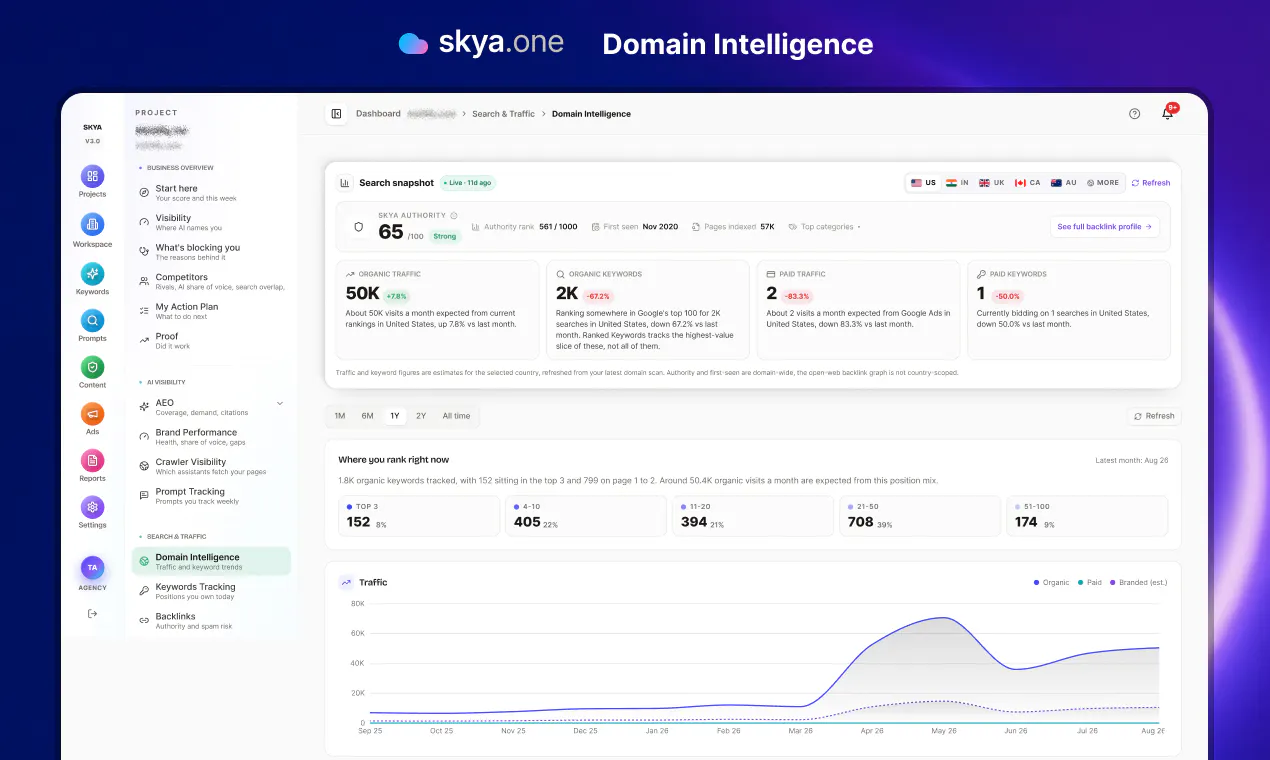
Task: Click Refresh in Search snapshot header
Action: pyautogui.click(x=1150, y=183)
